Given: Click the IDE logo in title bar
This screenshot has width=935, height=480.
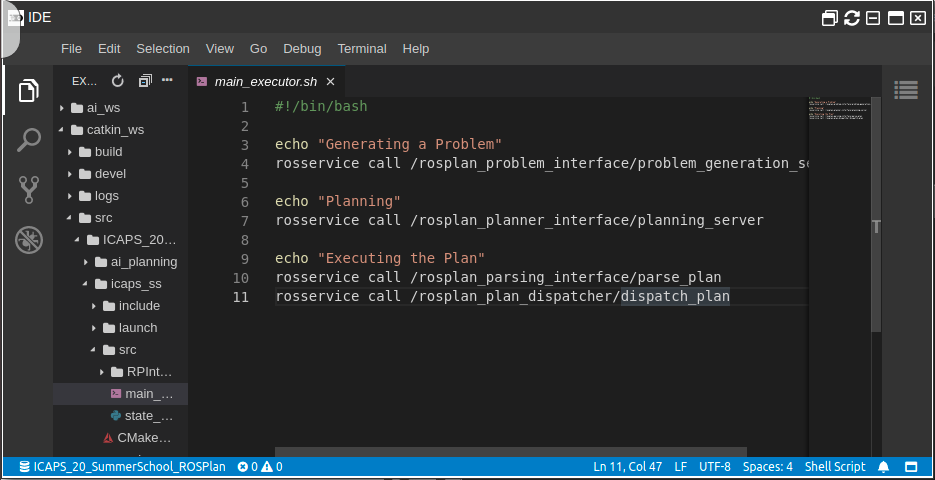Looking at the screenshot, I should pyautogui.click(x=16, y=18).
